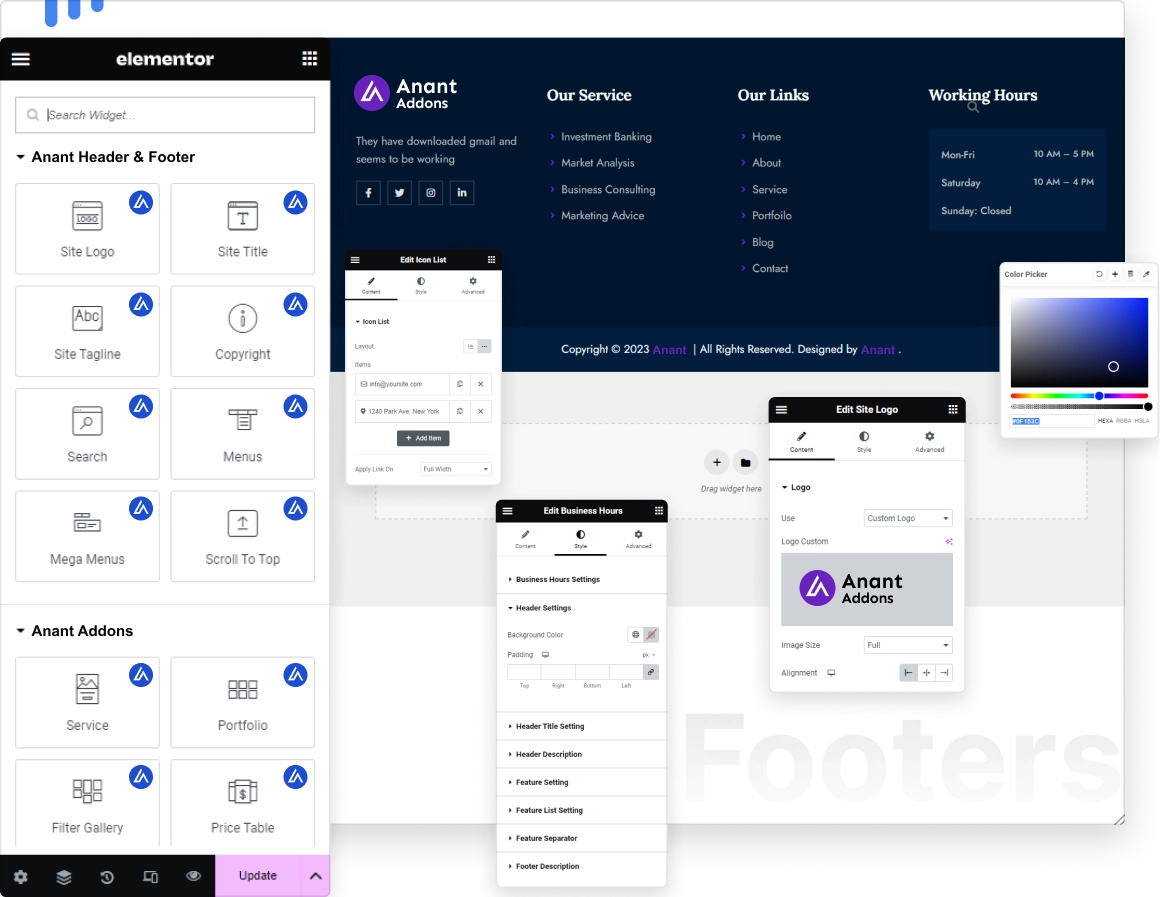Select the Service widget
The height and width of the screenshot is (897, 1160).
click(87, 702)
